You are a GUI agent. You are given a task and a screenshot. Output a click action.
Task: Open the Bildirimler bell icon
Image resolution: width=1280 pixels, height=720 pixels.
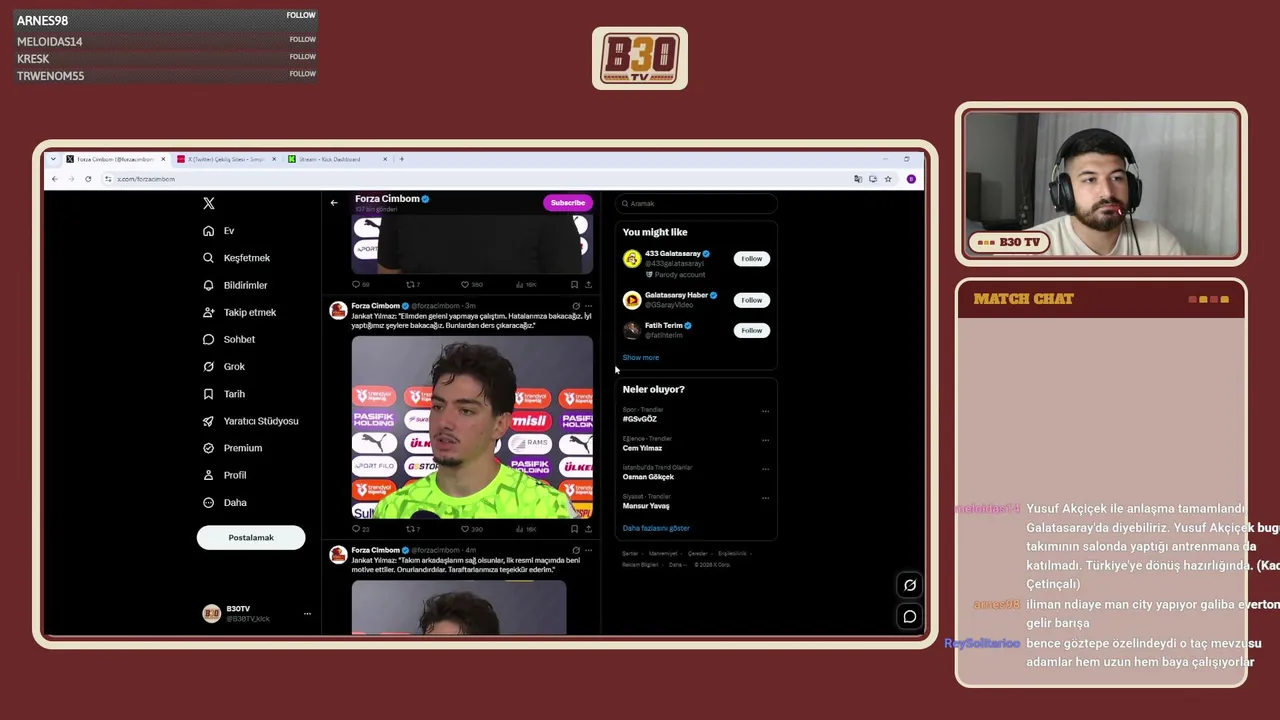pos(208,285)
